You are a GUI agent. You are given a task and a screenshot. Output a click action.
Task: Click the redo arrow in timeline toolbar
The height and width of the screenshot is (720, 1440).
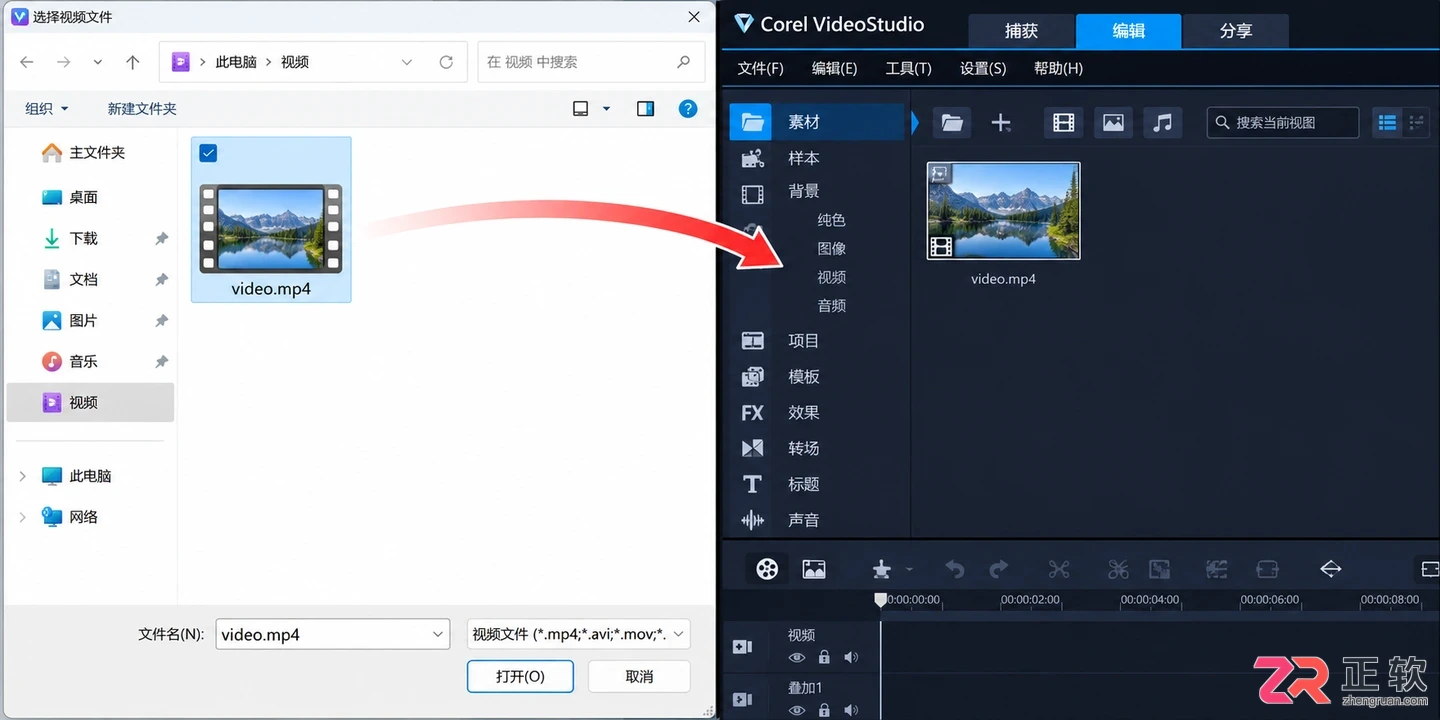998,569
